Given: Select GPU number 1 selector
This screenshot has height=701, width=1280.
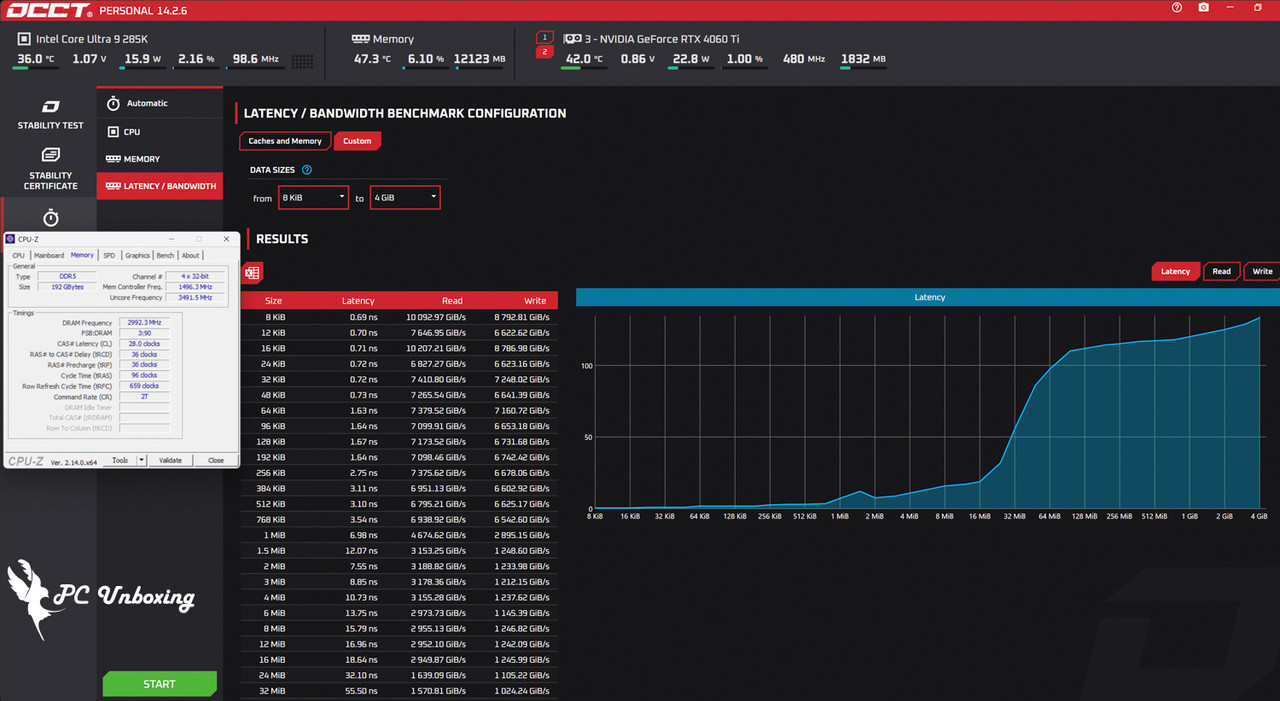Looking at the screenshot, I should (x=544, y=36).
